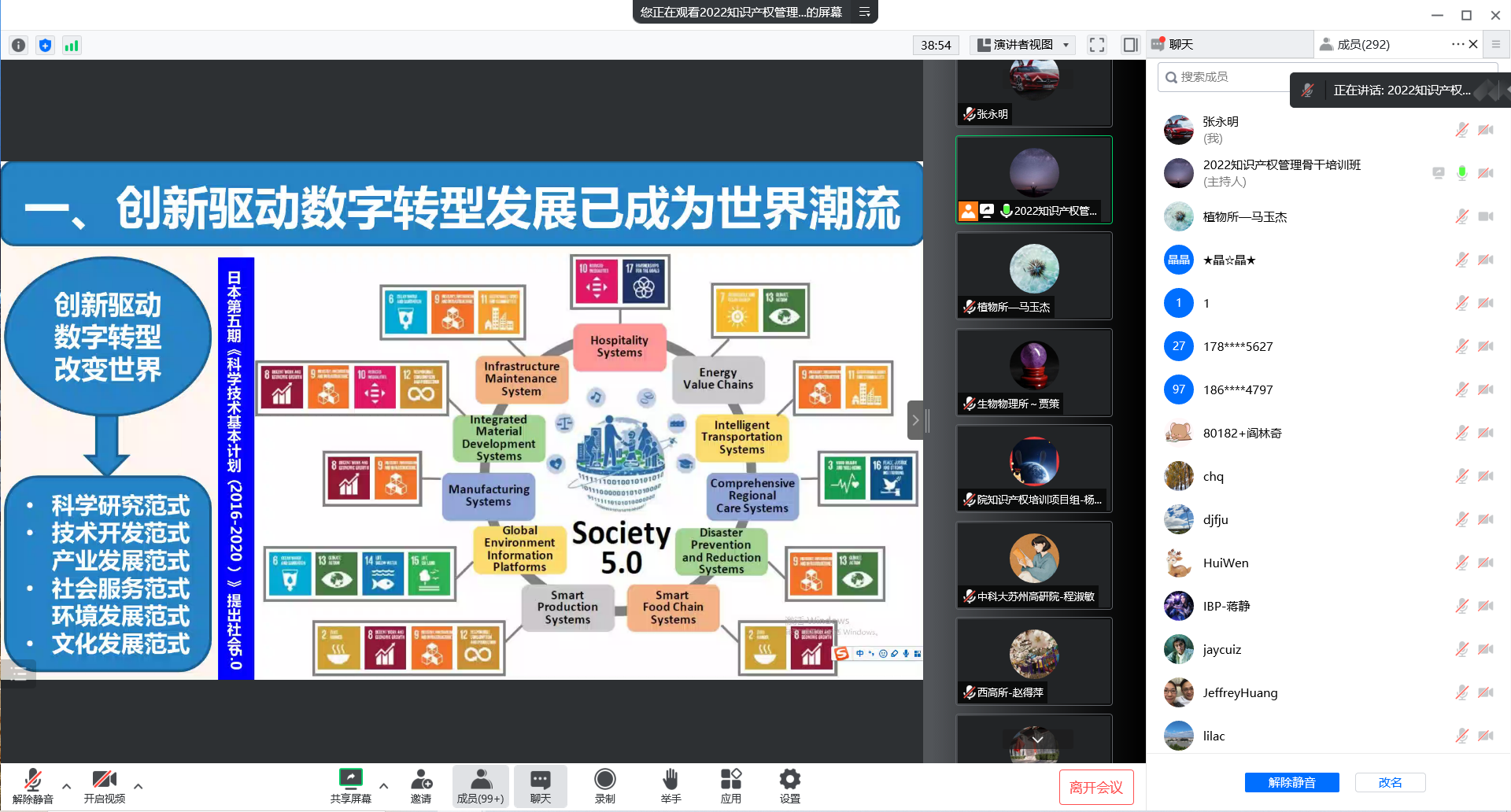
Task: Enter full screen mode
Action: [x=1096, y=45]
